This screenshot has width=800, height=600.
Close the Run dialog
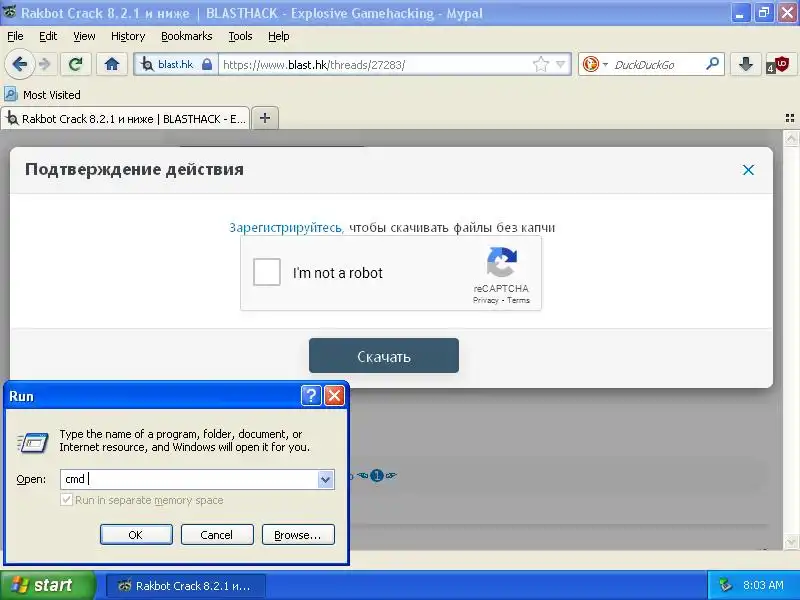(335, 395)
